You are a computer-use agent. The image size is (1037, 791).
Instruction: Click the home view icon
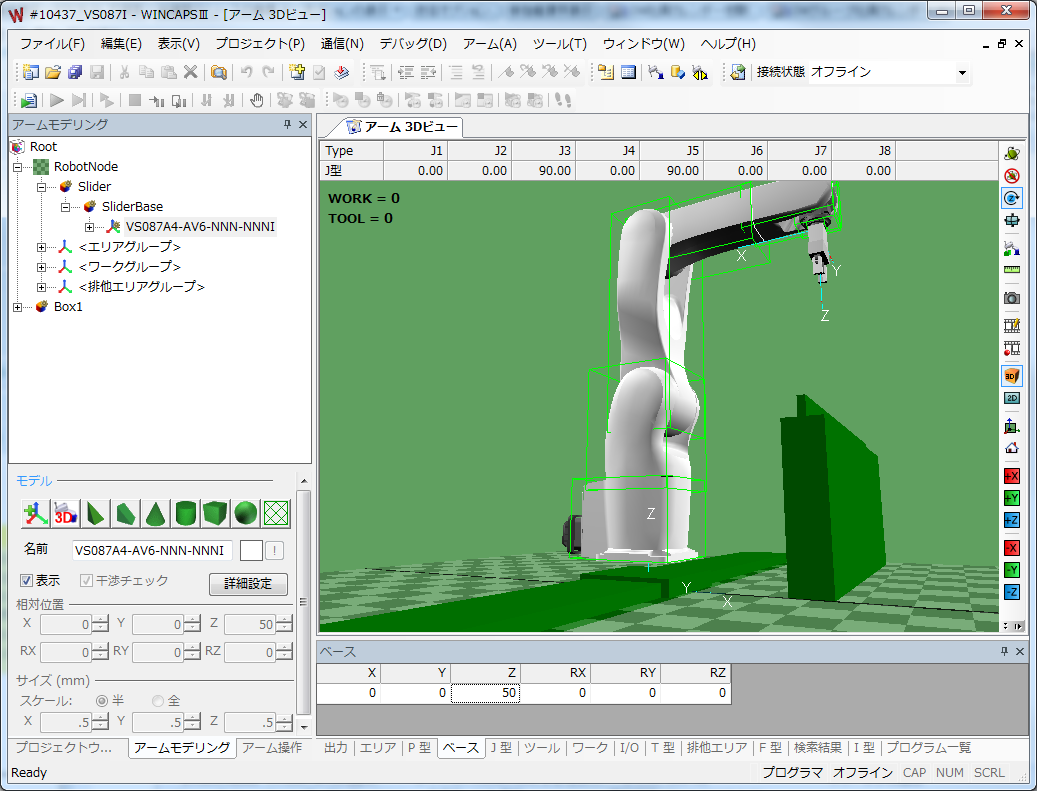pyautogui.click(x=1011, y=448)
